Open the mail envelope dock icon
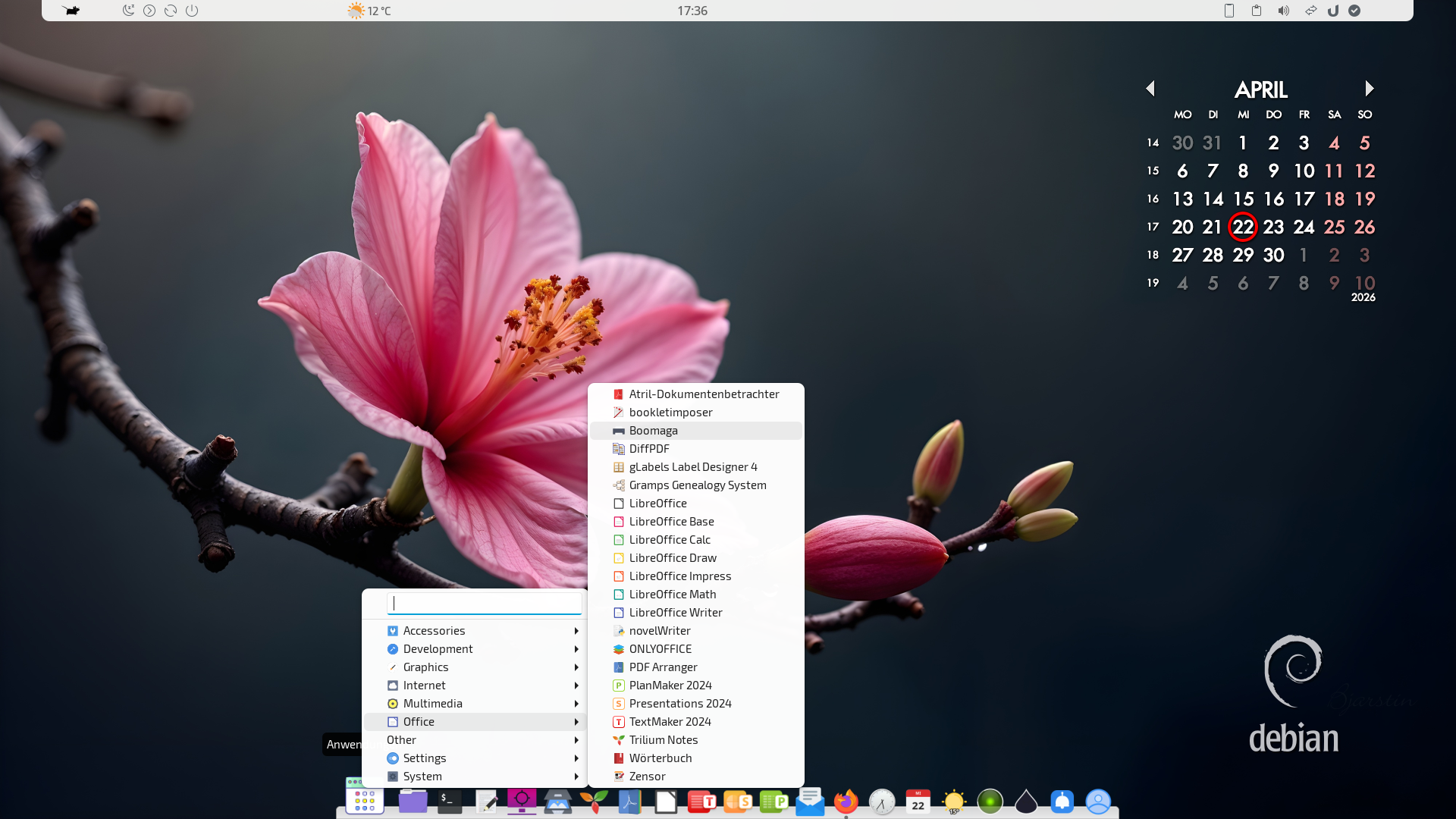Image resolution: width=1456 pixels, height=819 pixels. (x=810, y=802)
